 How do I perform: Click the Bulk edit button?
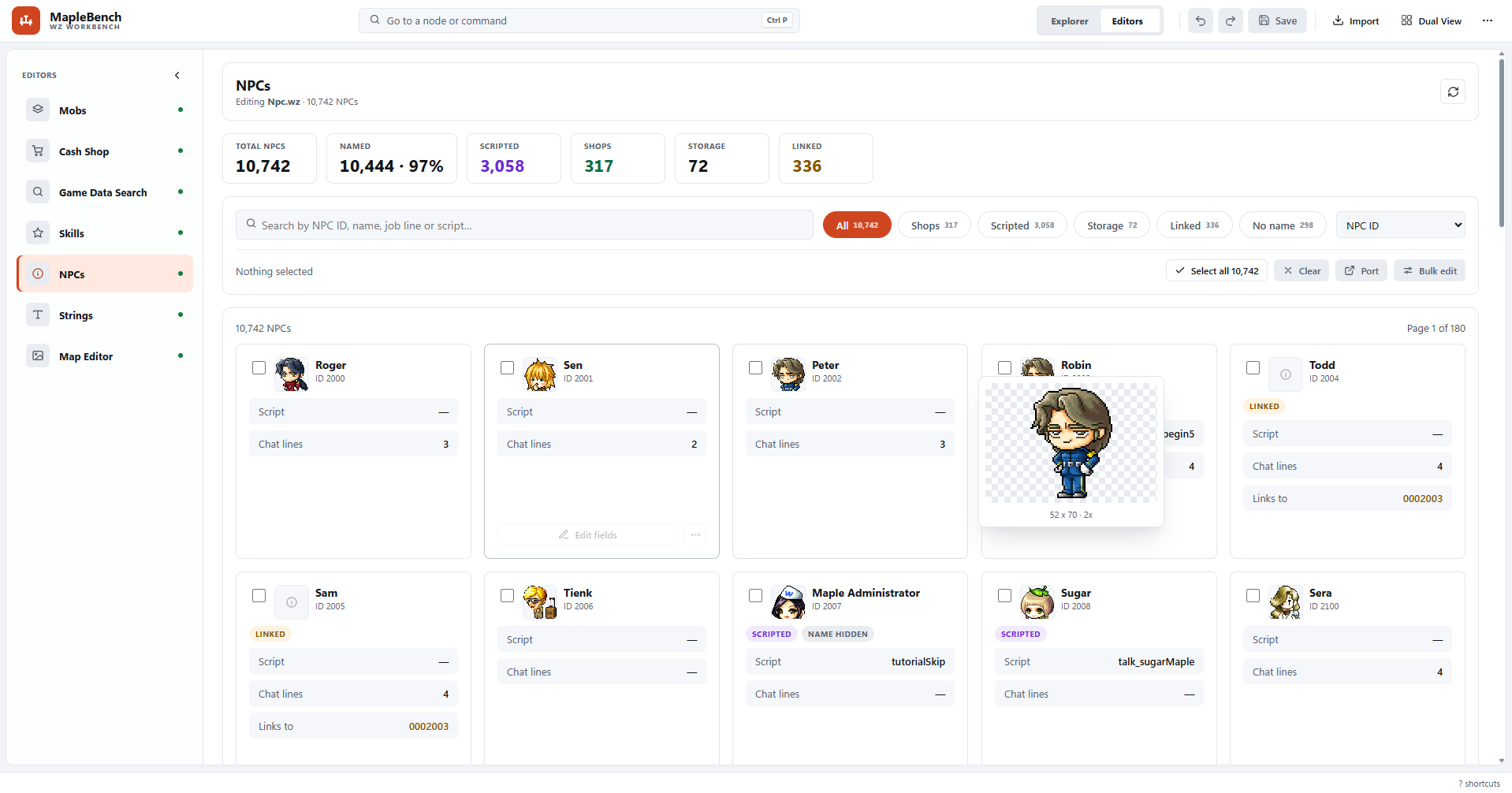[1429, 270]
